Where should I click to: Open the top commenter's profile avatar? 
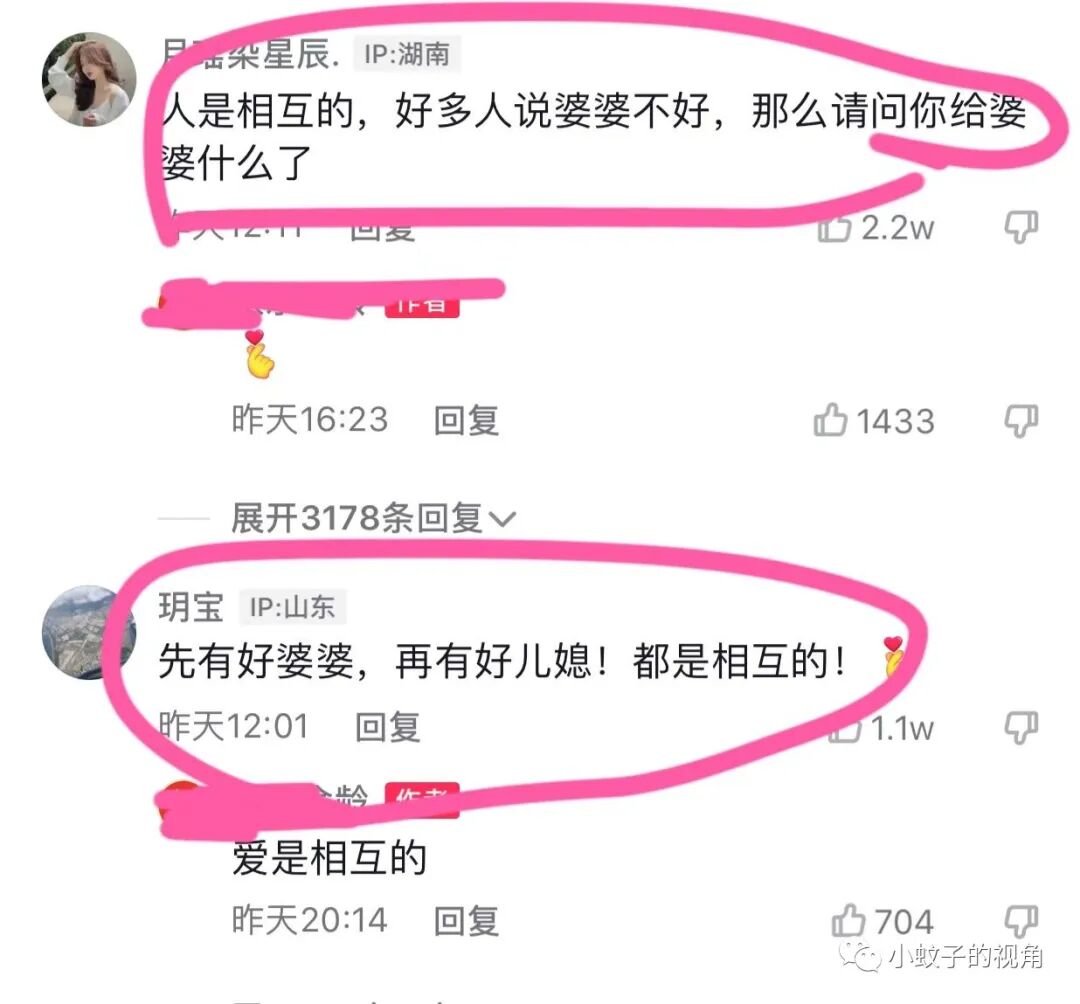tap(89, 79)
